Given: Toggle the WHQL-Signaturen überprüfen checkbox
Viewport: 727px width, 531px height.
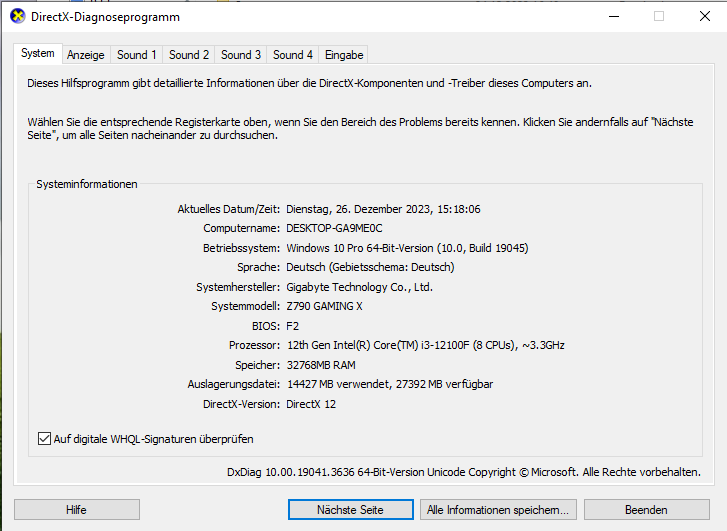Looking at the screenshot, I should [x=44, y=439].
